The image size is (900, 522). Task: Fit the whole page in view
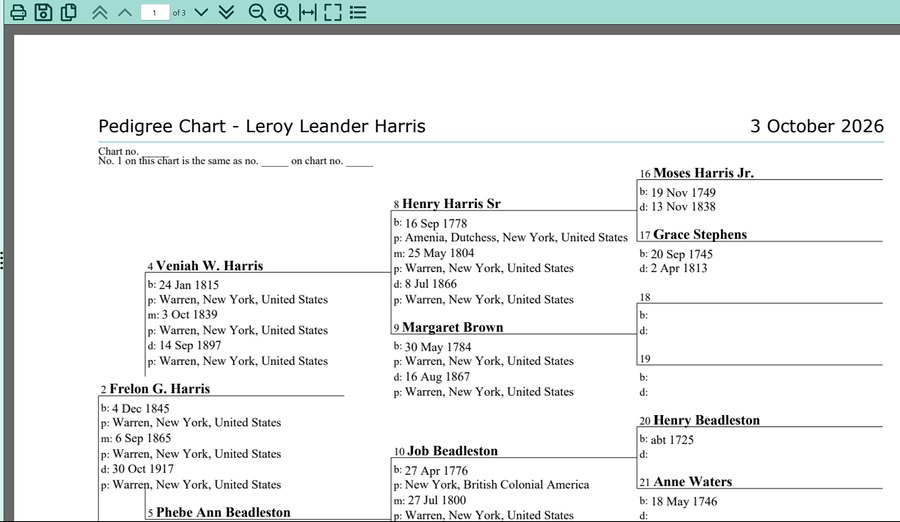pos(333,12)
